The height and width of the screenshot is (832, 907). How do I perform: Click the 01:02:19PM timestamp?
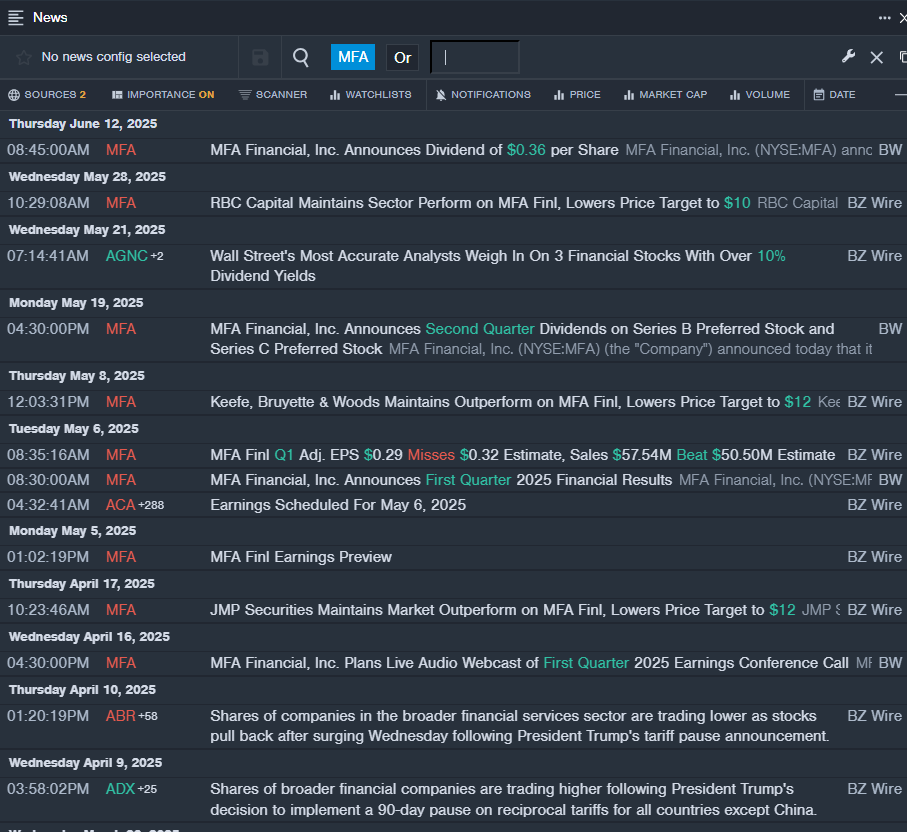tap(48, 557)
